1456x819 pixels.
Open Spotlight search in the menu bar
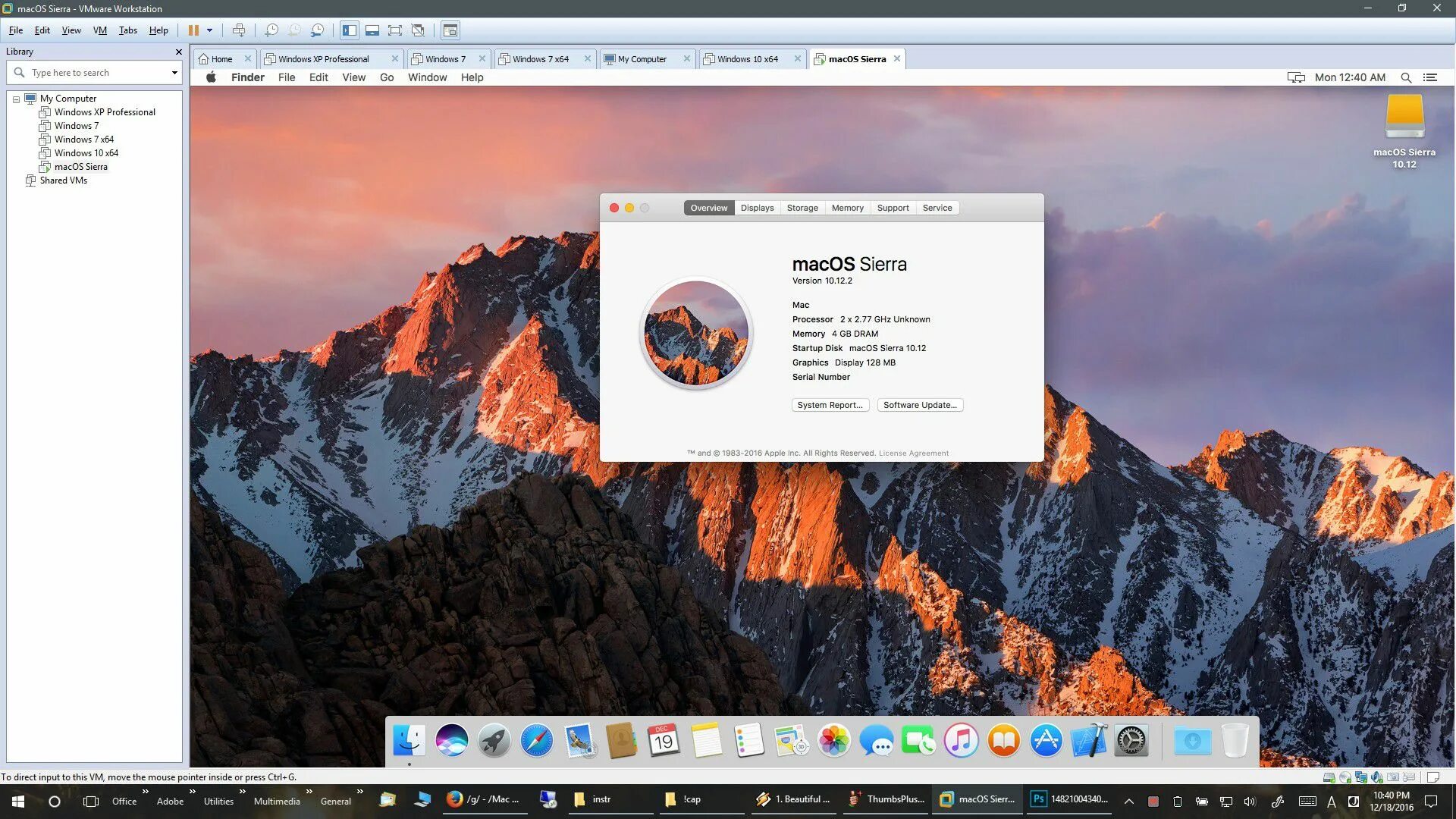click(1406, 77)
